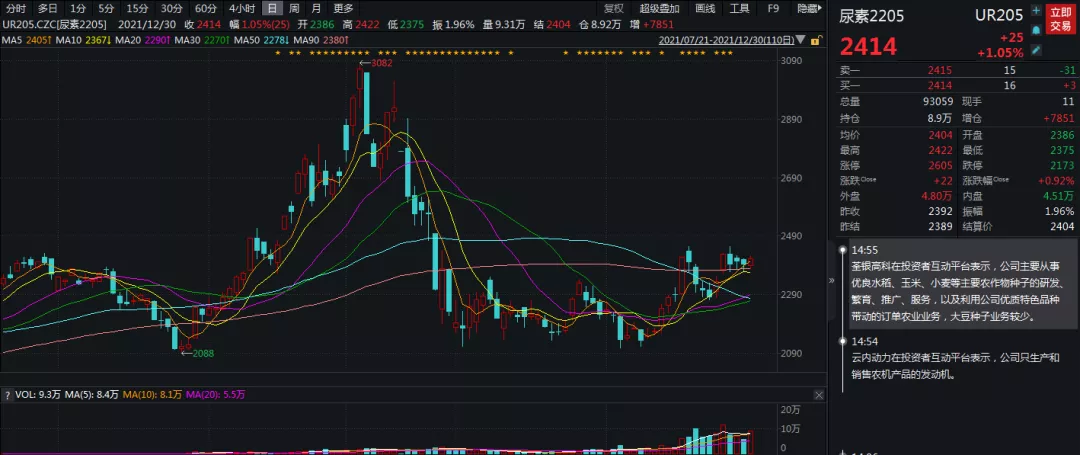1080x455 pixels.
Task: Select the 60分 chart period
Action: (x=205, y=8)
